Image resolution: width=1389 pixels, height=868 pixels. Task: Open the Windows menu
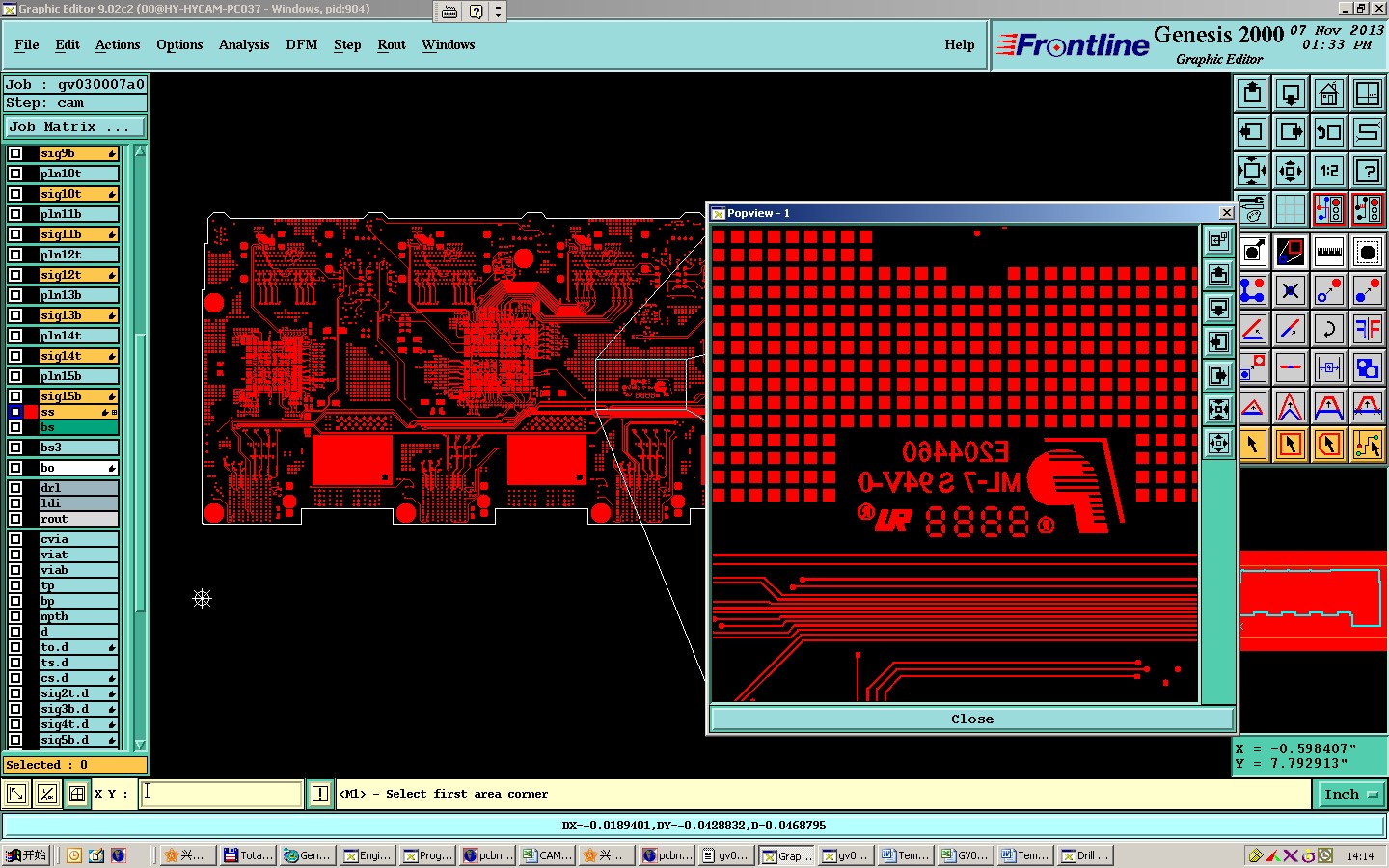point(449,44)
